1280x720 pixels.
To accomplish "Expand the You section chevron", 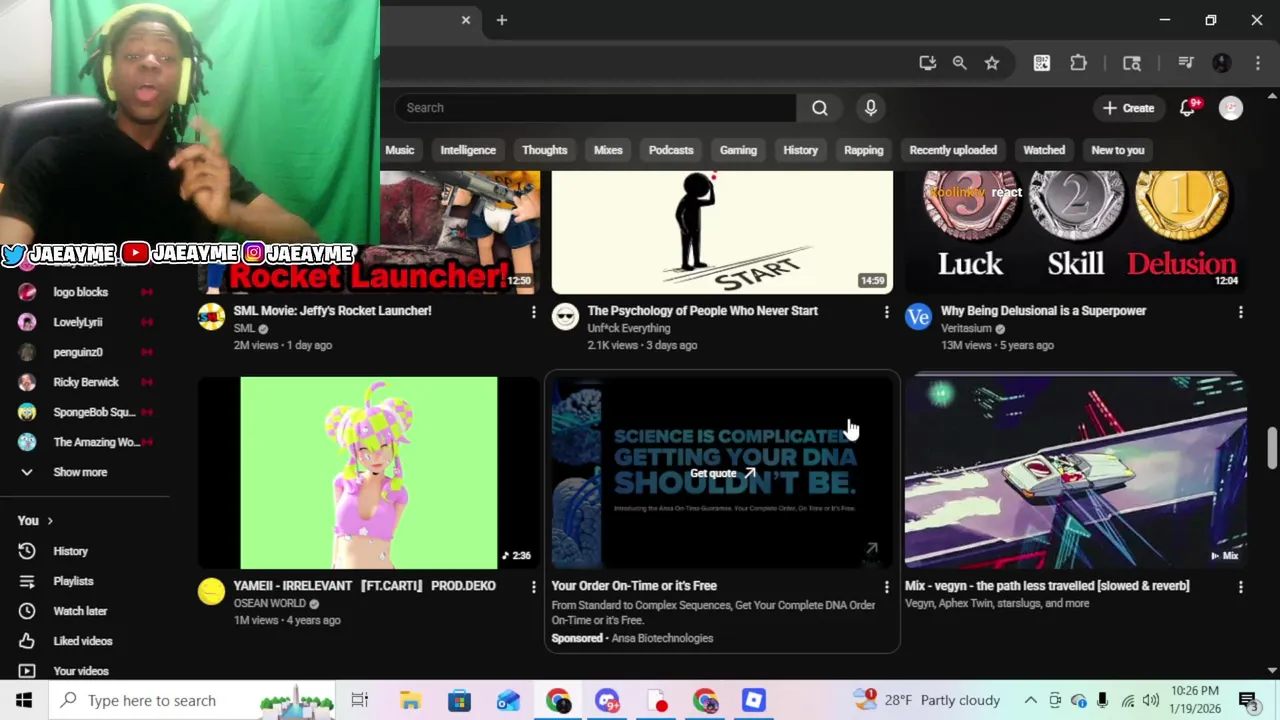I will coord(49,521).
